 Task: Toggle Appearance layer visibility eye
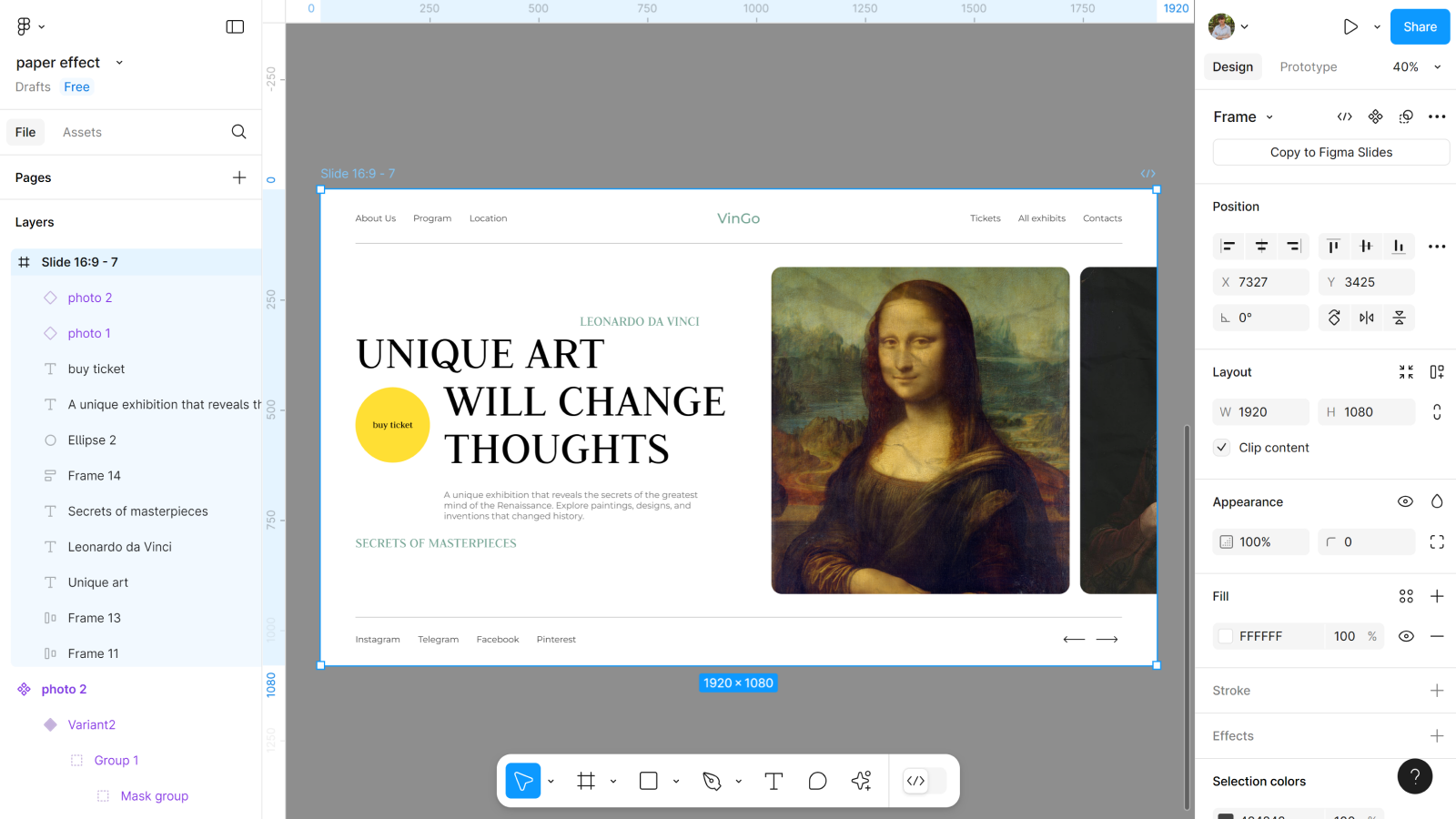(1405, 501)
